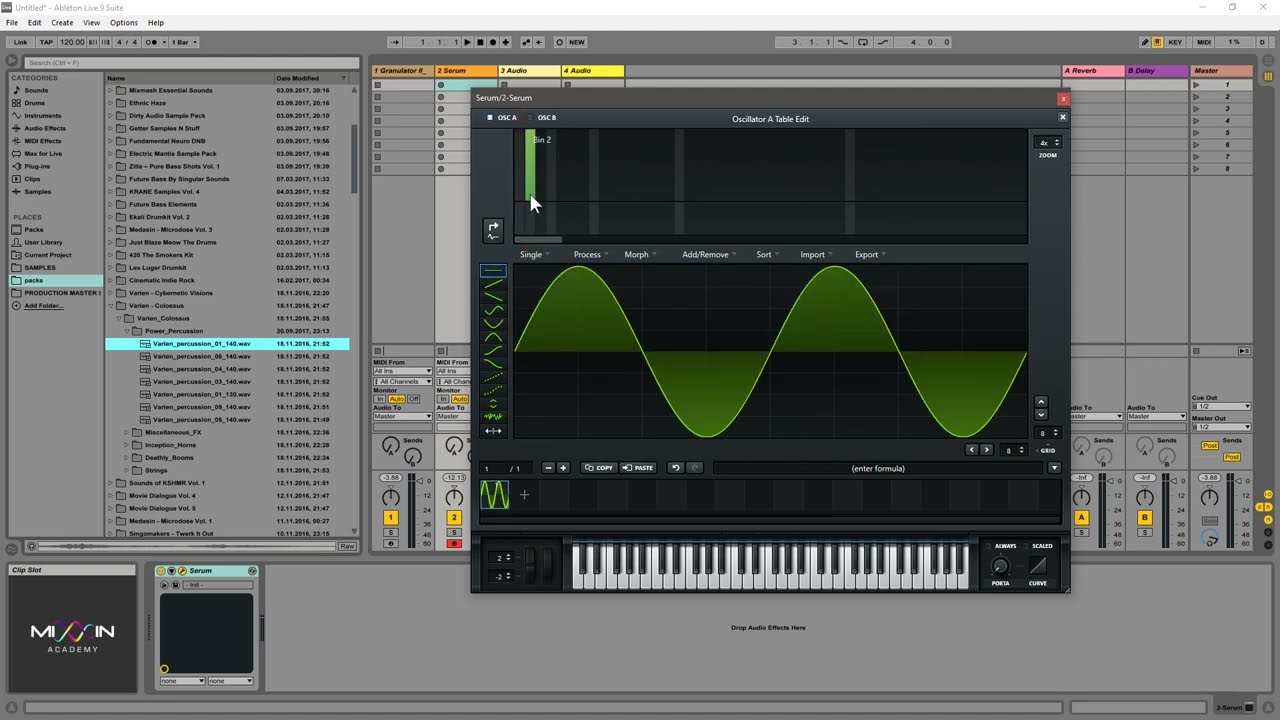Open the Create menu
The height and width of the screenshot is (720, 1280).
pyautogui.click(x=62, y=22)
